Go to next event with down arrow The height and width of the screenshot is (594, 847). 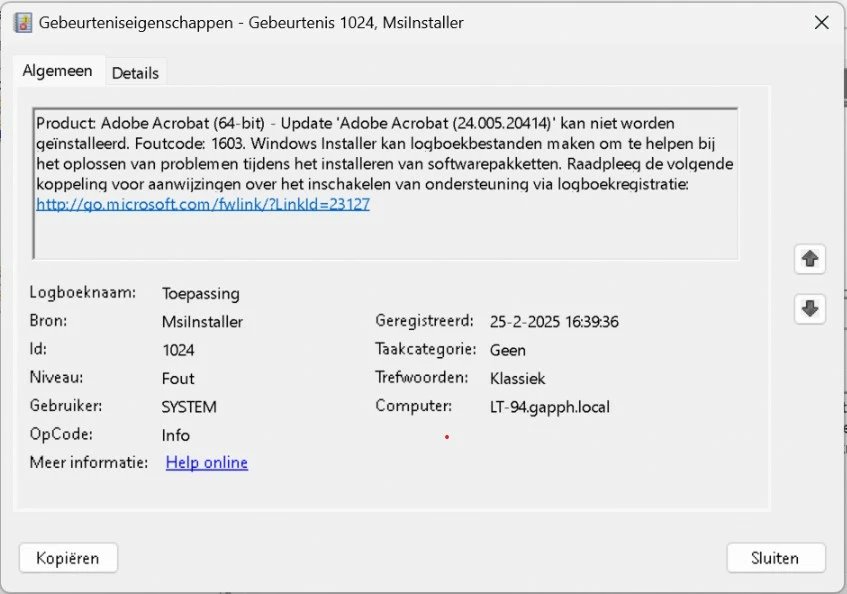[809, 309]
